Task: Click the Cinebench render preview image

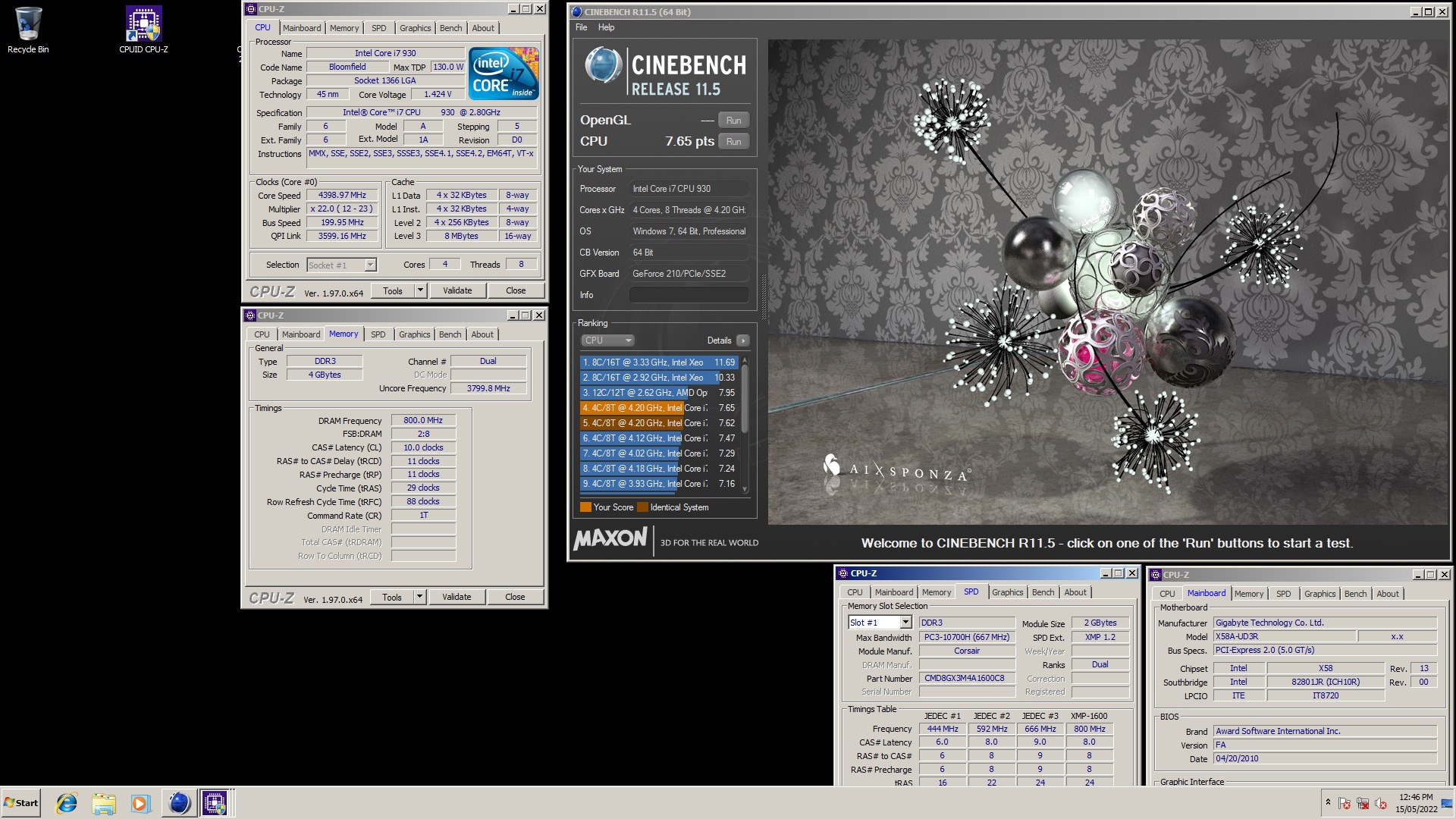Action: point(1108,281)
